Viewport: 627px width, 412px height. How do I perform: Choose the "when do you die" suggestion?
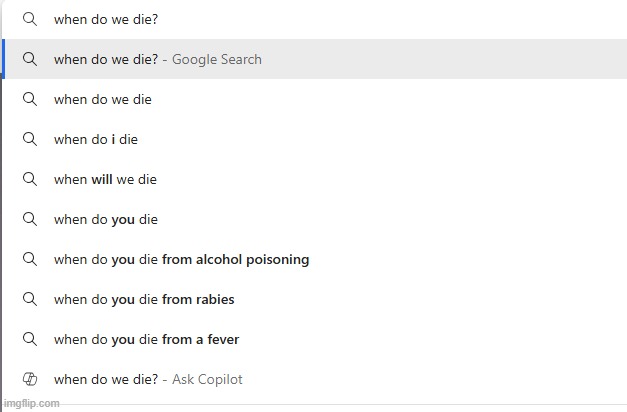(106, 219)
